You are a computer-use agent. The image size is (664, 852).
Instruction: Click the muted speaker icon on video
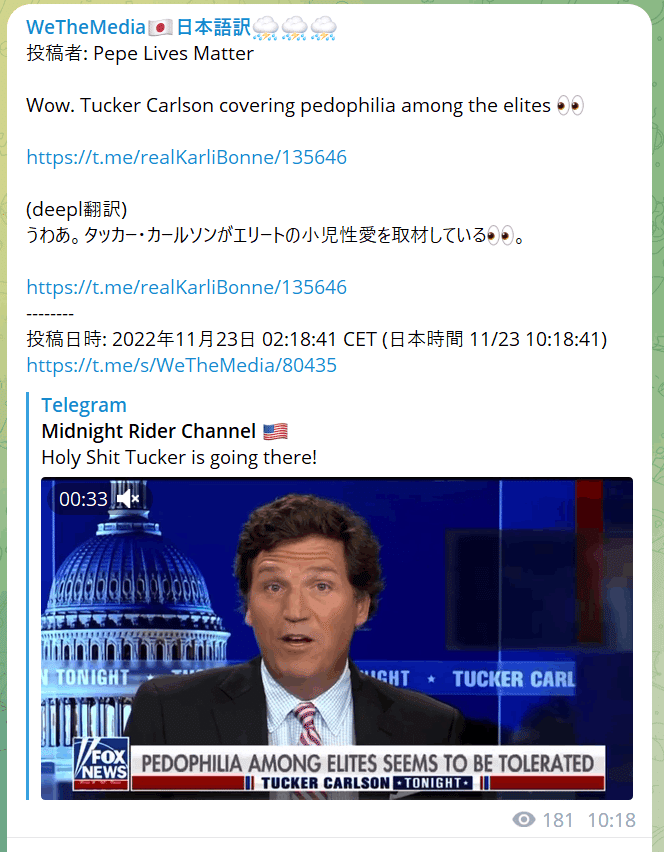tap(128, 498)
